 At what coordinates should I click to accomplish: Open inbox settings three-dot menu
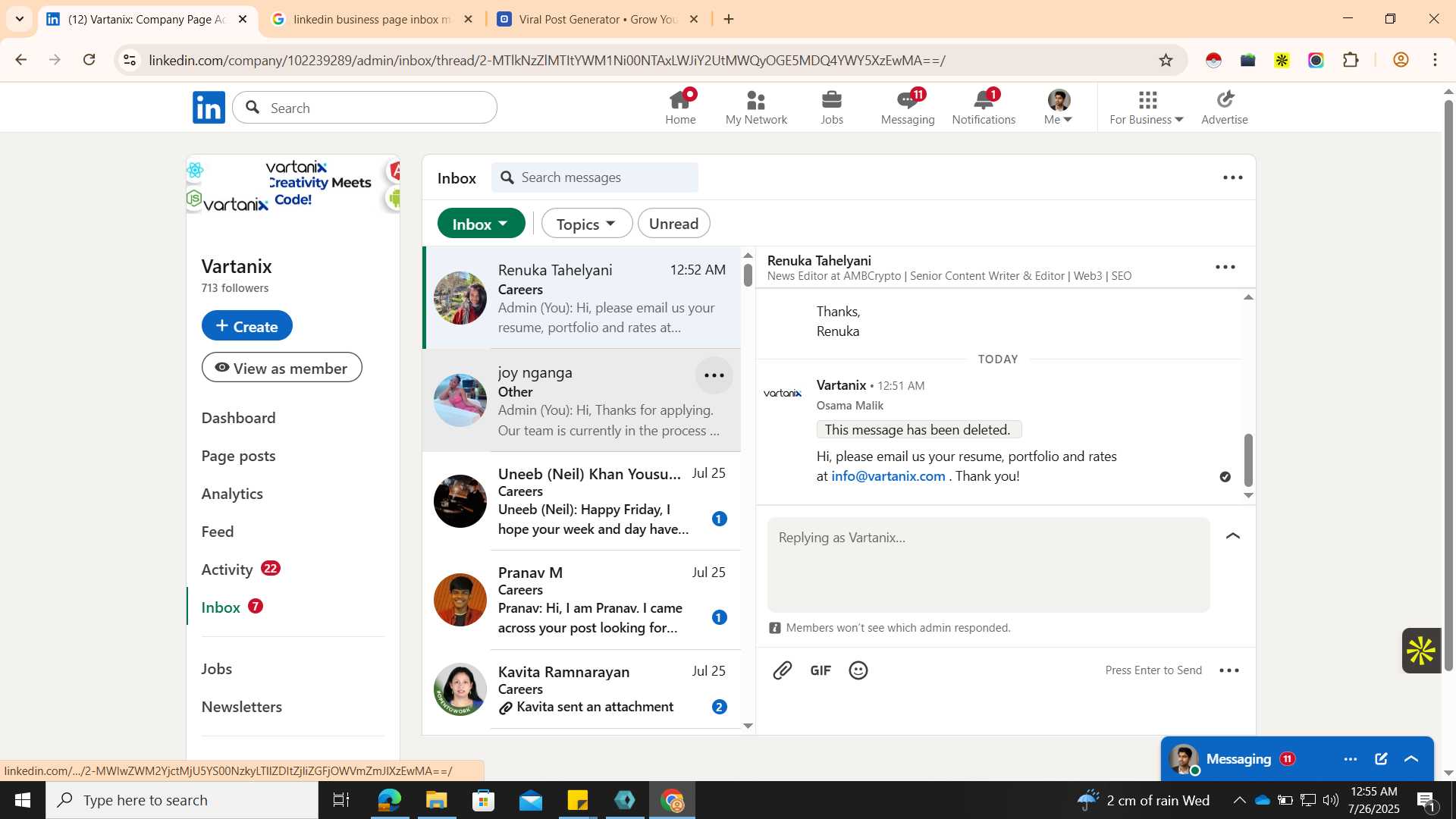(x=1233, y=177)
